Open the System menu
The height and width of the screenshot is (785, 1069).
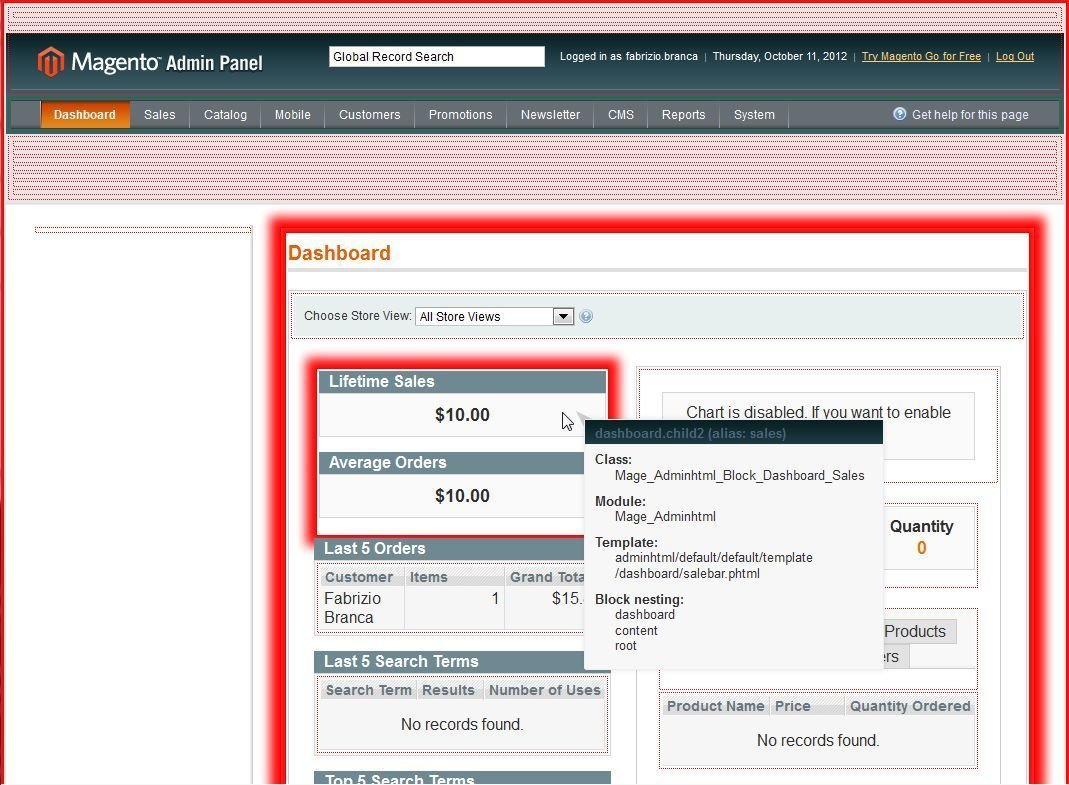pyautogui.click(x=754, y=115)
